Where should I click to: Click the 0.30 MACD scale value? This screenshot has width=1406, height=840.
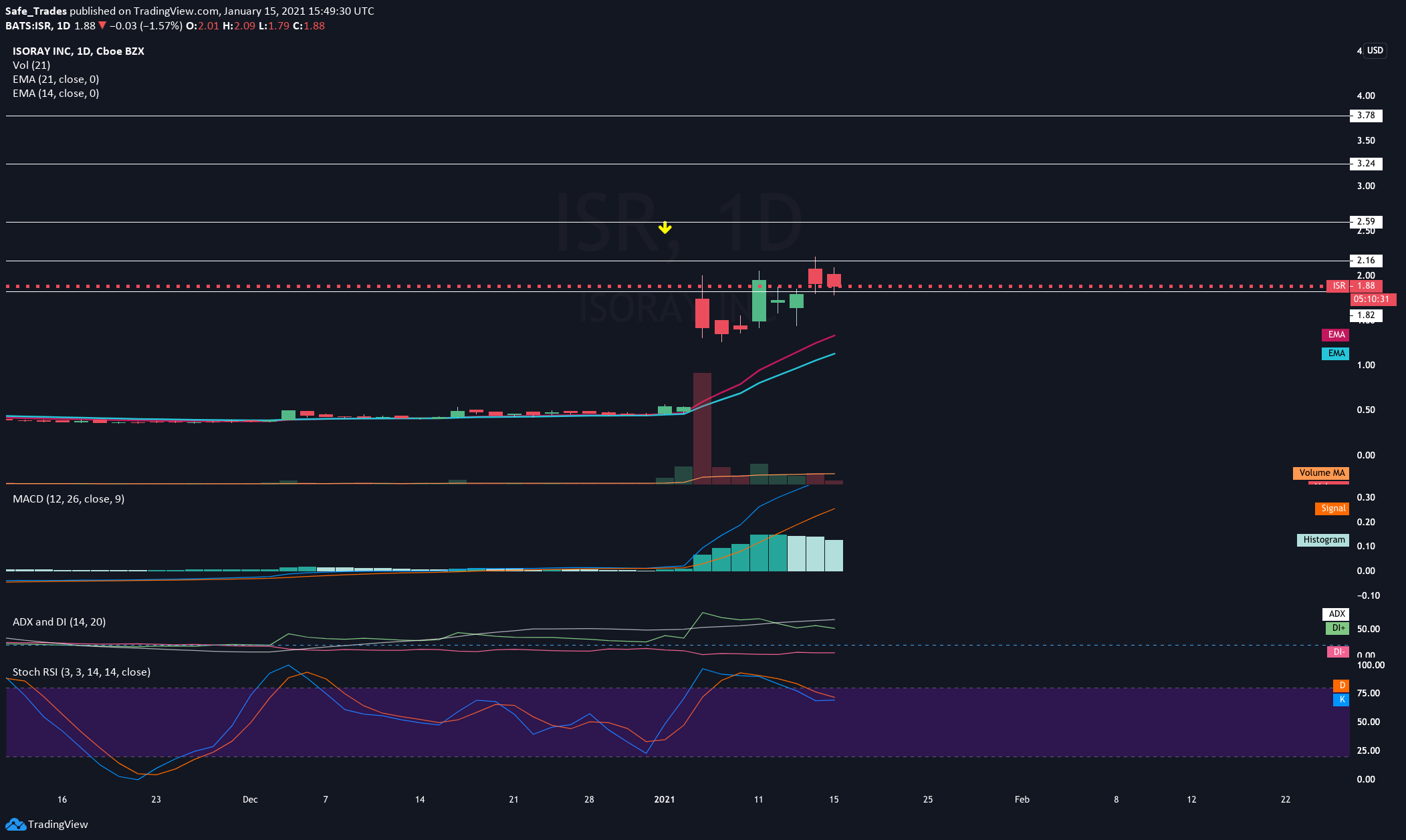pyautogui.click(x=1366, y=497)
